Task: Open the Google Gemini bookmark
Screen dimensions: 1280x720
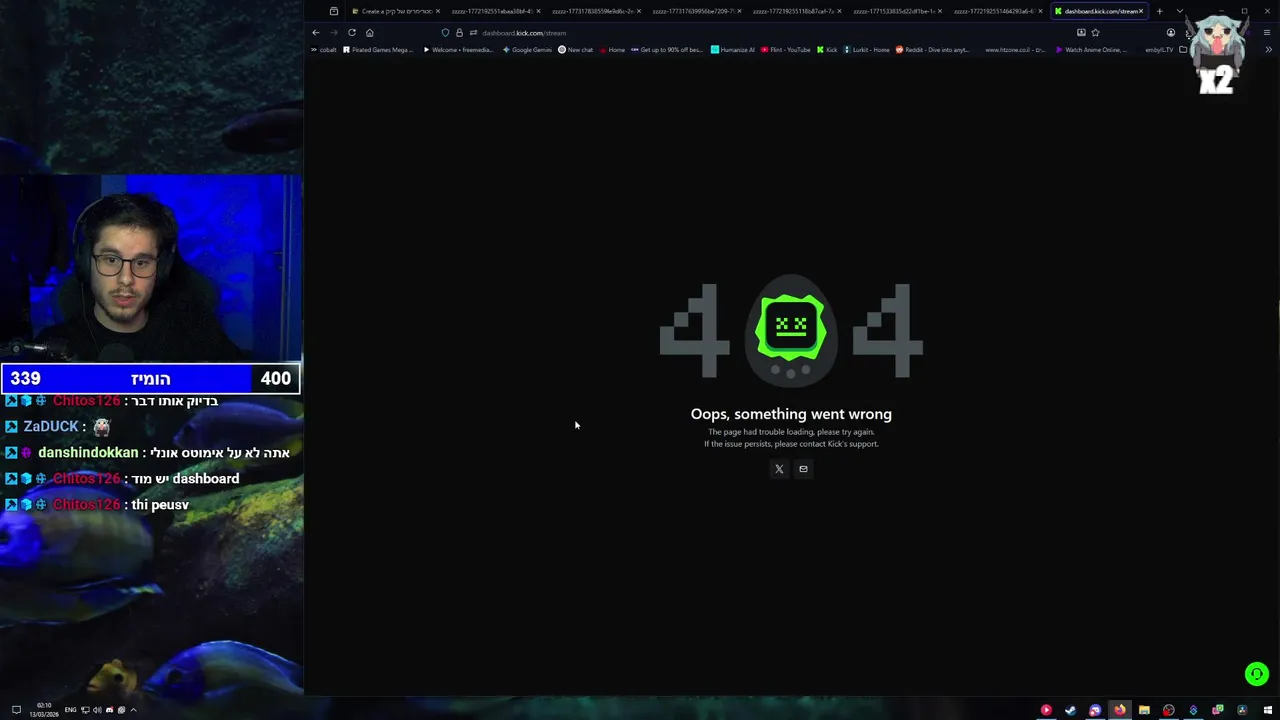Action: coord(527,49)
